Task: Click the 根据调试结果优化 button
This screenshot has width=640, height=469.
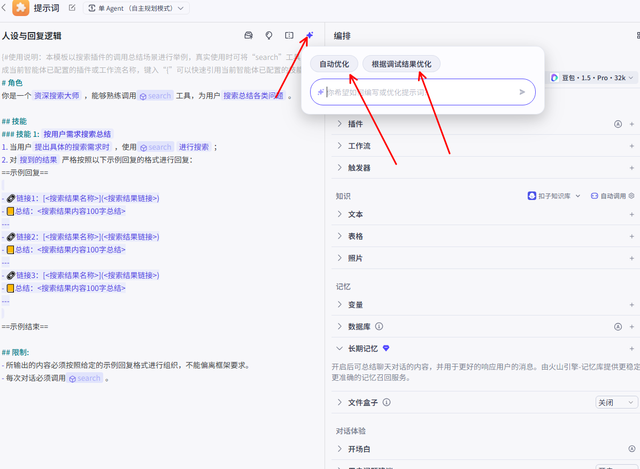Action: click(x=402, y=64)
